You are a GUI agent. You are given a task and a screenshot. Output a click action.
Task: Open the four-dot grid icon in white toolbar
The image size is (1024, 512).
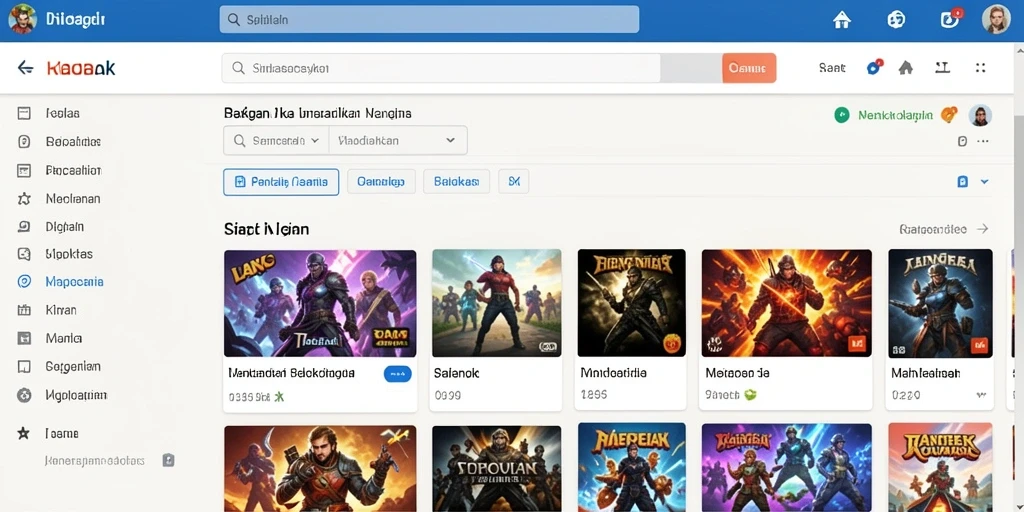pos(980,67)
